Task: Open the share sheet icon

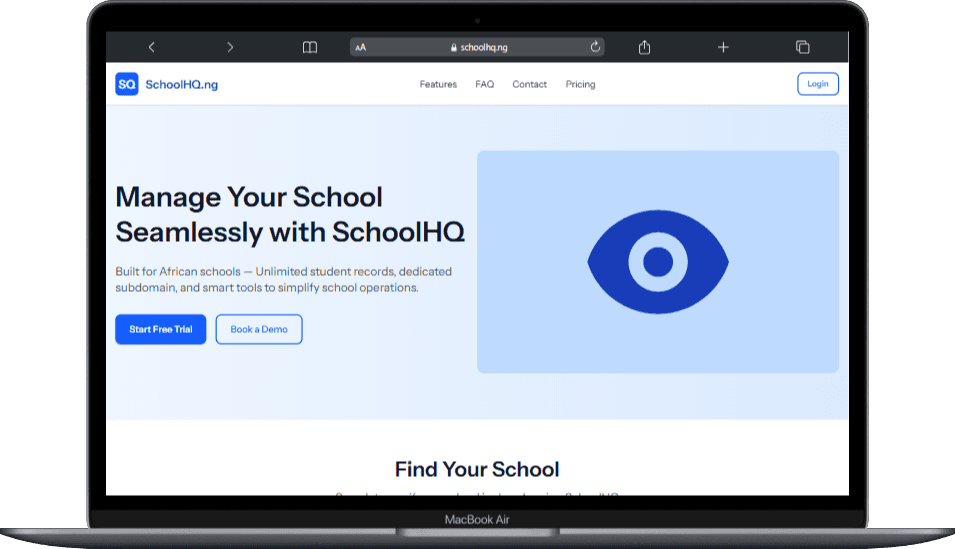Action: pos(644,47)
